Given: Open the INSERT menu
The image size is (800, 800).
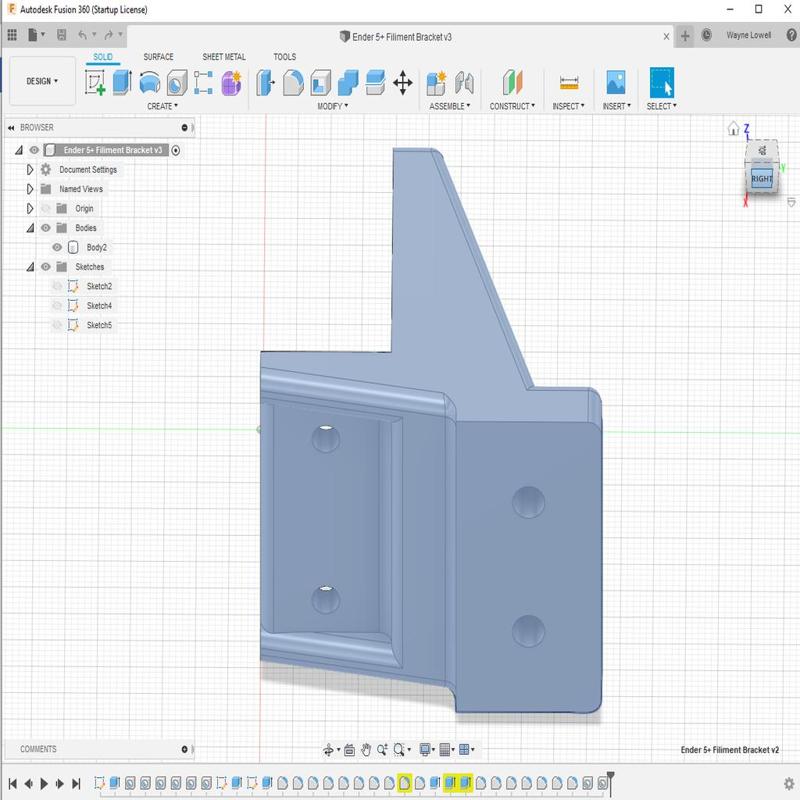Looking at the screenshot, I should 616,106.
